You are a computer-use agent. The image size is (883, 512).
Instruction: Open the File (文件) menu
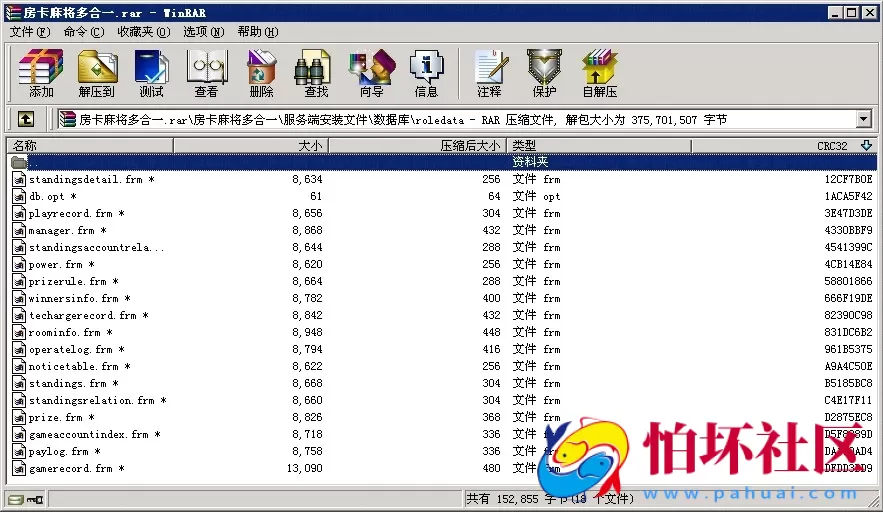pyautogui.click(x=30, y=32)
